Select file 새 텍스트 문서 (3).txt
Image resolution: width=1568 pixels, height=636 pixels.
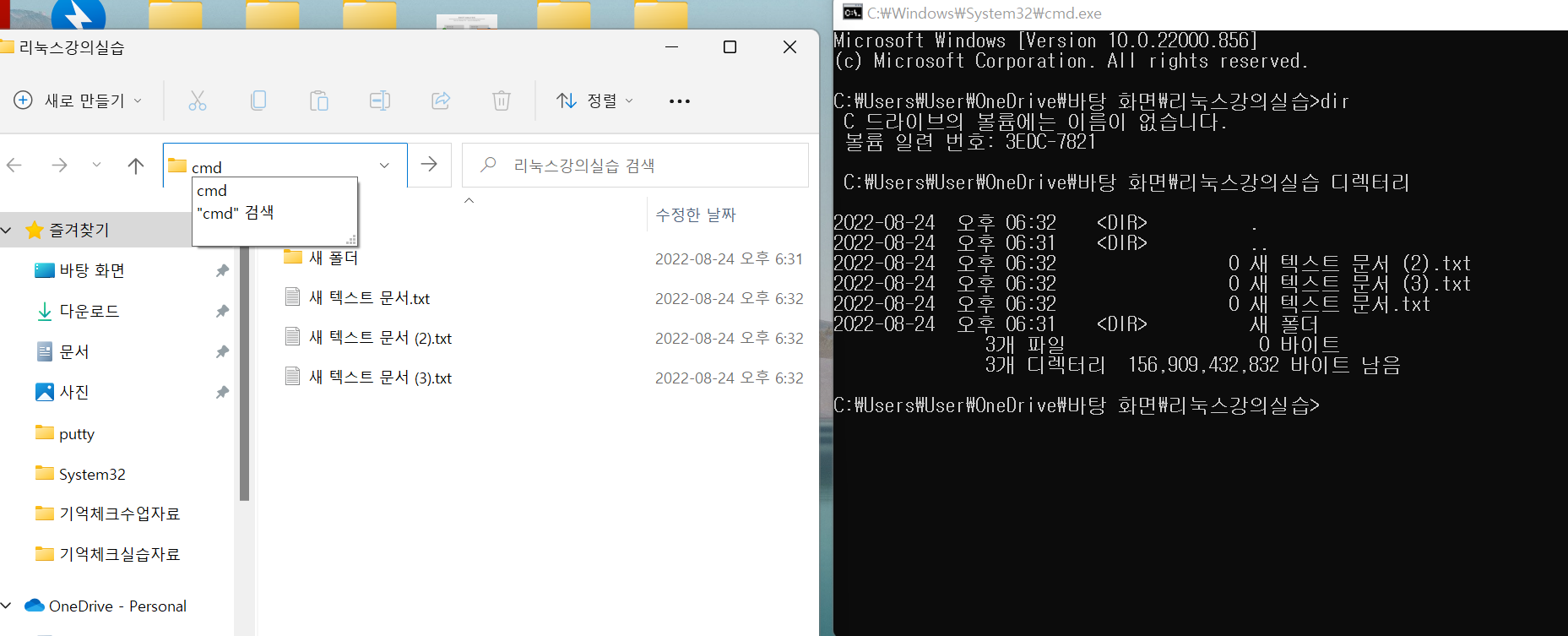(x=380, y=378)
